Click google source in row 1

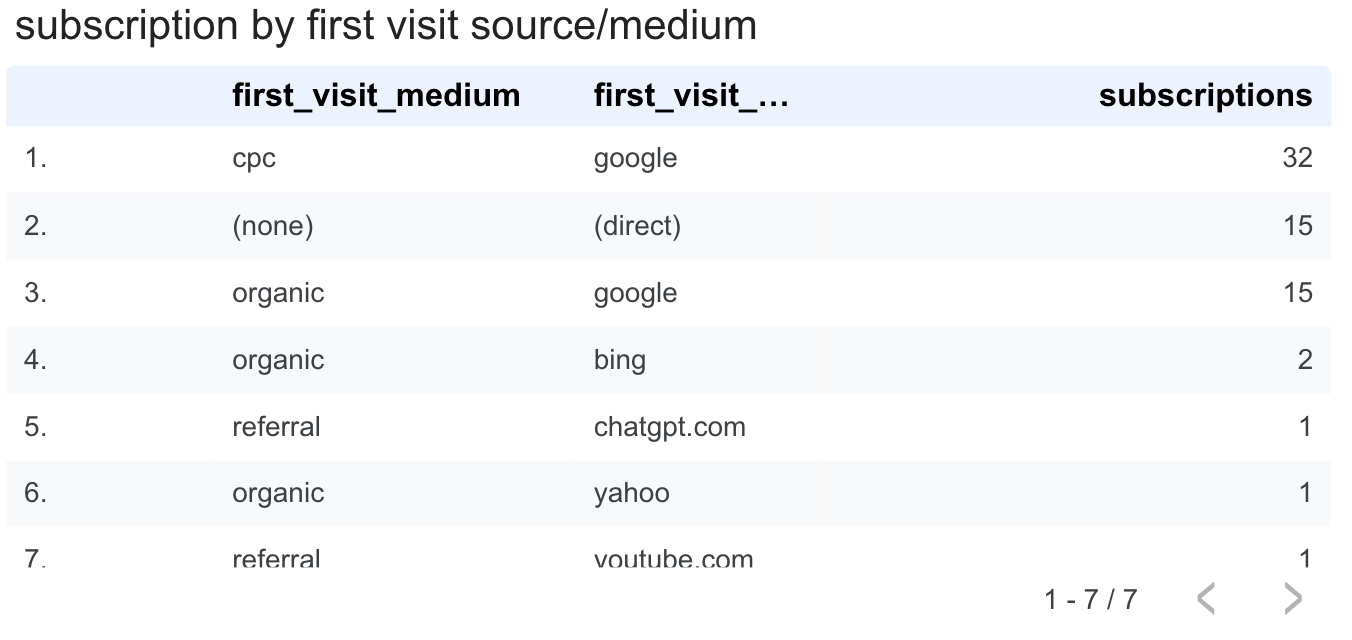tap(635, 158)
